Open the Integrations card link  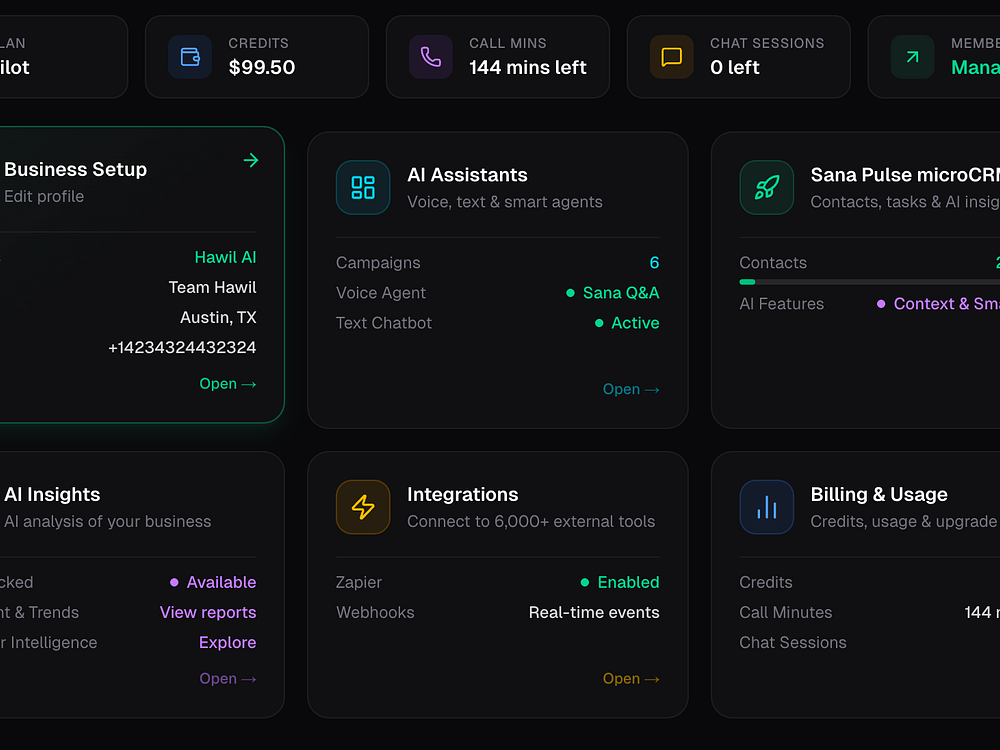tap(631, 679)
